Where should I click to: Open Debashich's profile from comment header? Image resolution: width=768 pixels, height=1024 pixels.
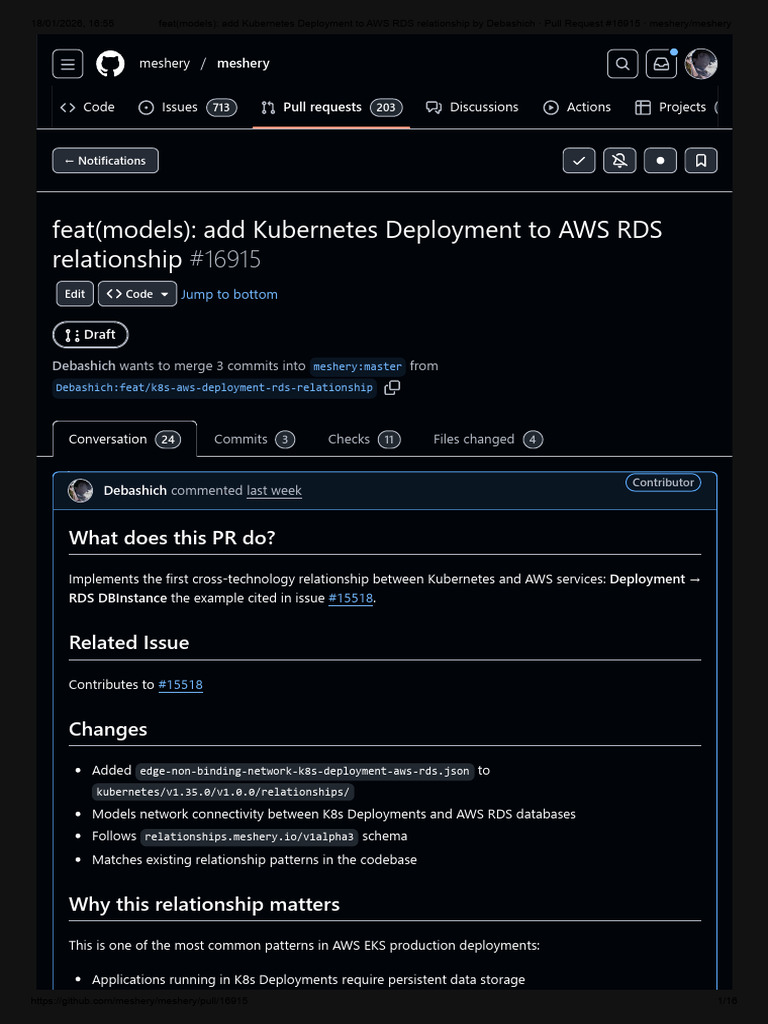tap(135, 490)
